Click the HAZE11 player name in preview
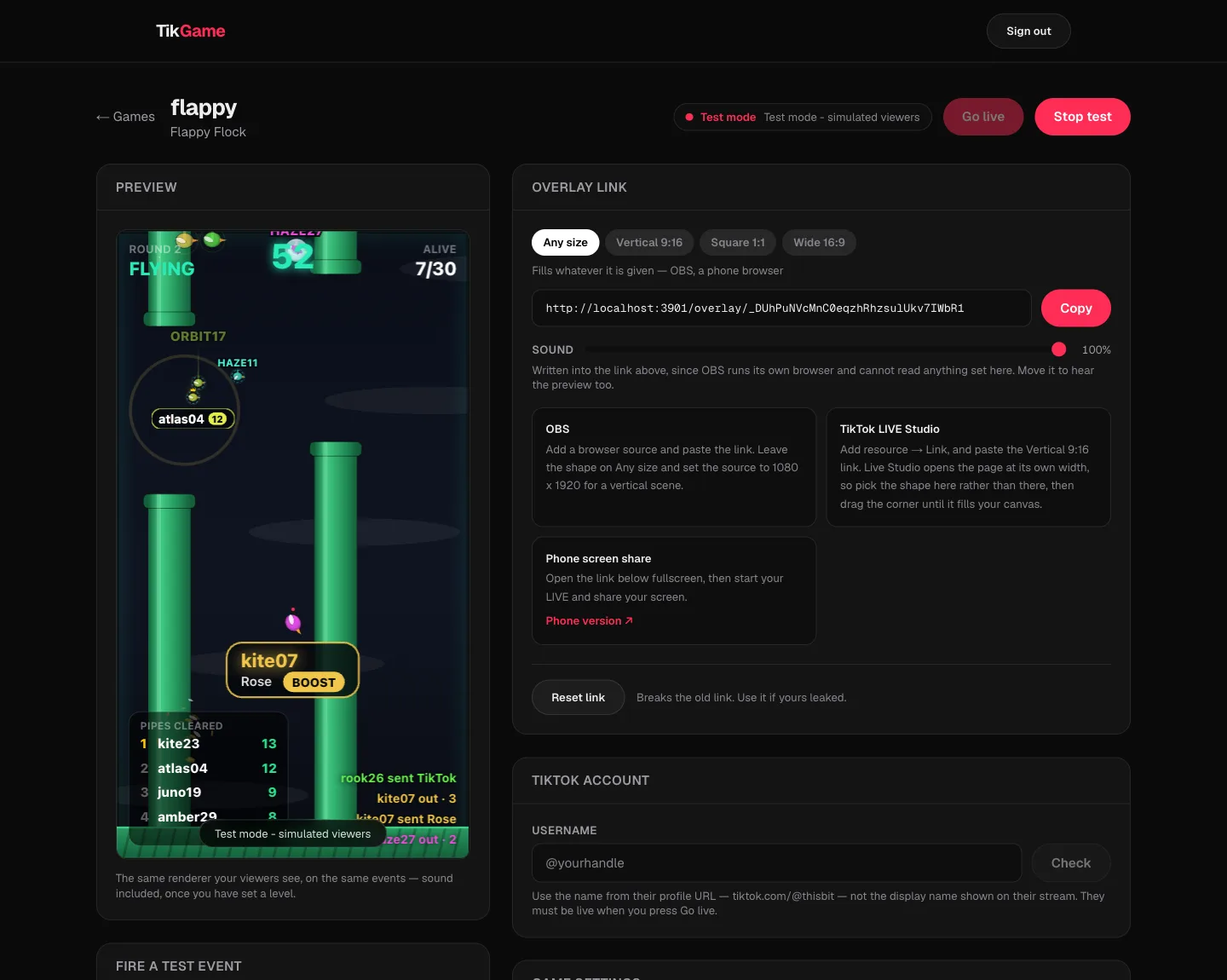 (237, 362)
